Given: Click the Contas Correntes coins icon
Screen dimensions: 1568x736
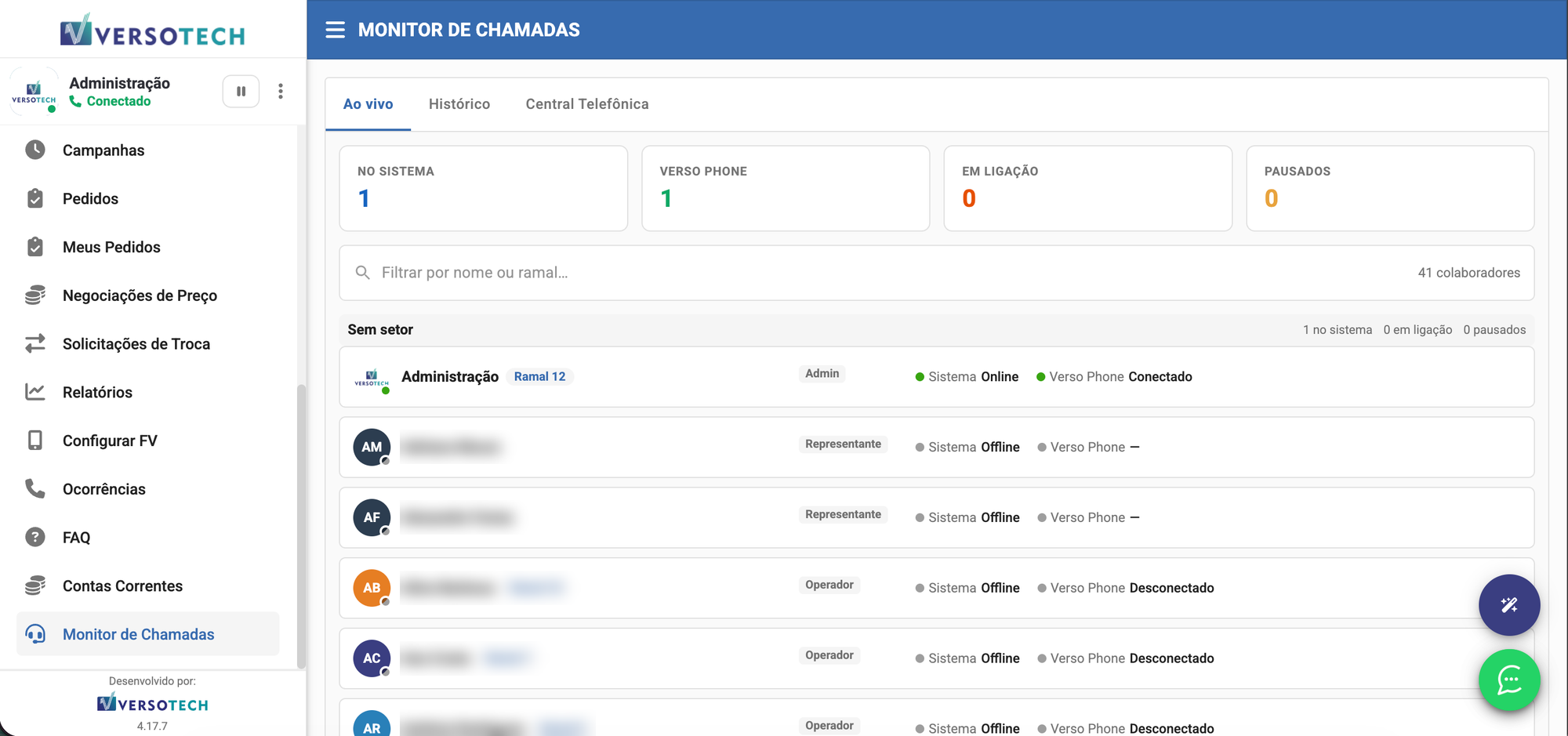Looking at the screenshot, I should [x=35, y=586].
